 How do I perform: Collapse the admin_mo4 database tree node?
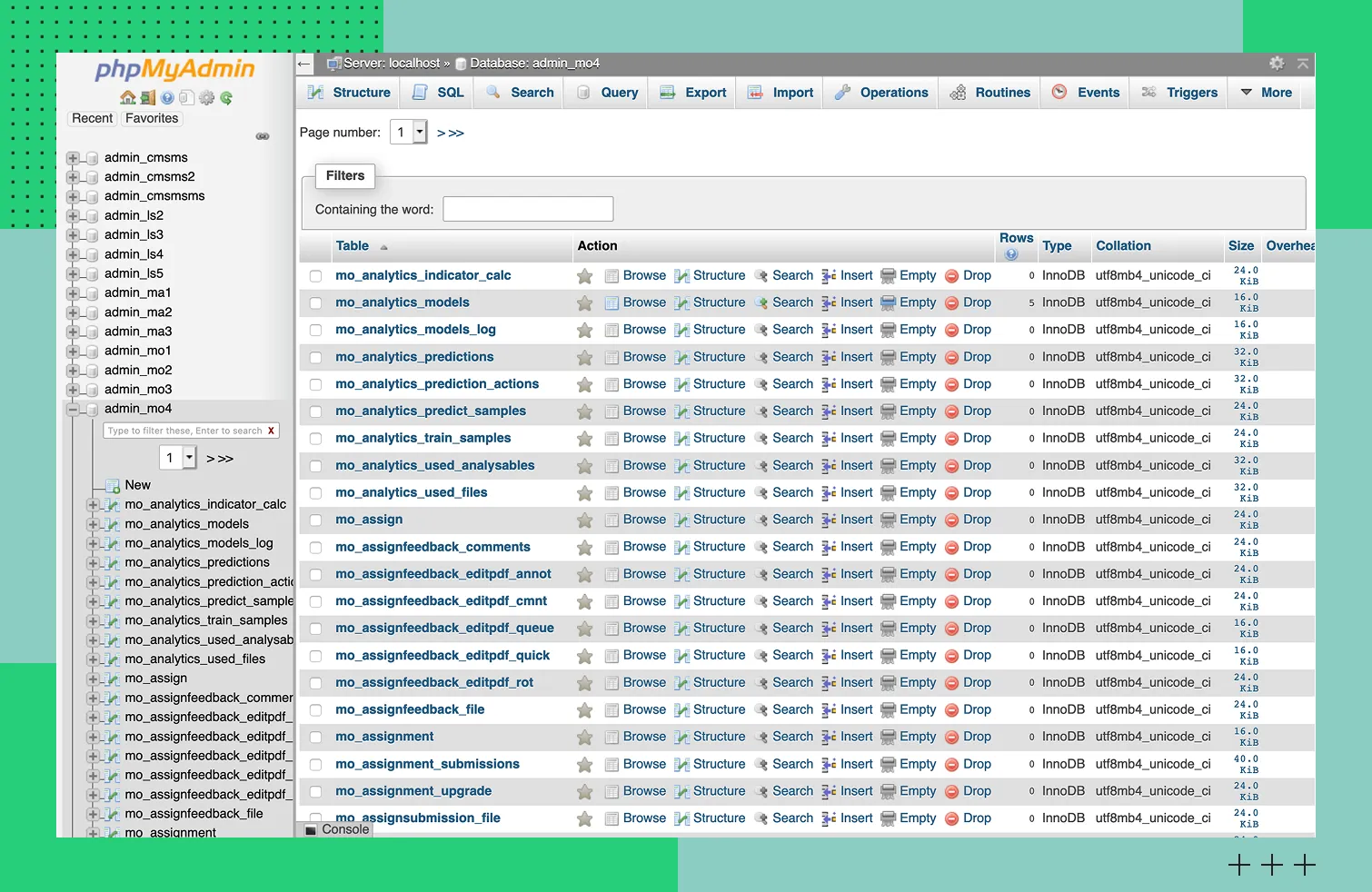coord(73,410)
